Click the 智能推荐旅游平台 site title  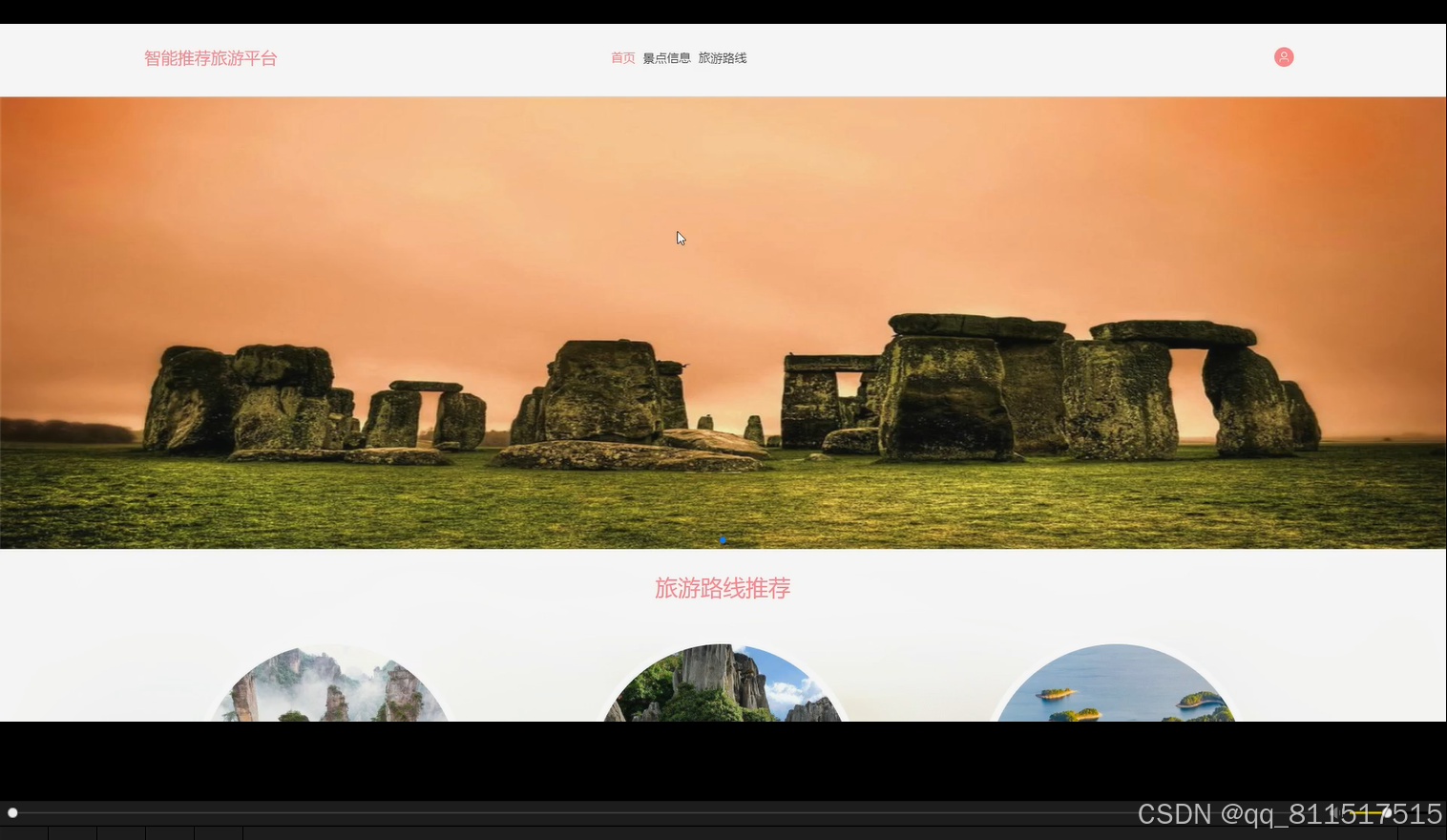(211, 58)
